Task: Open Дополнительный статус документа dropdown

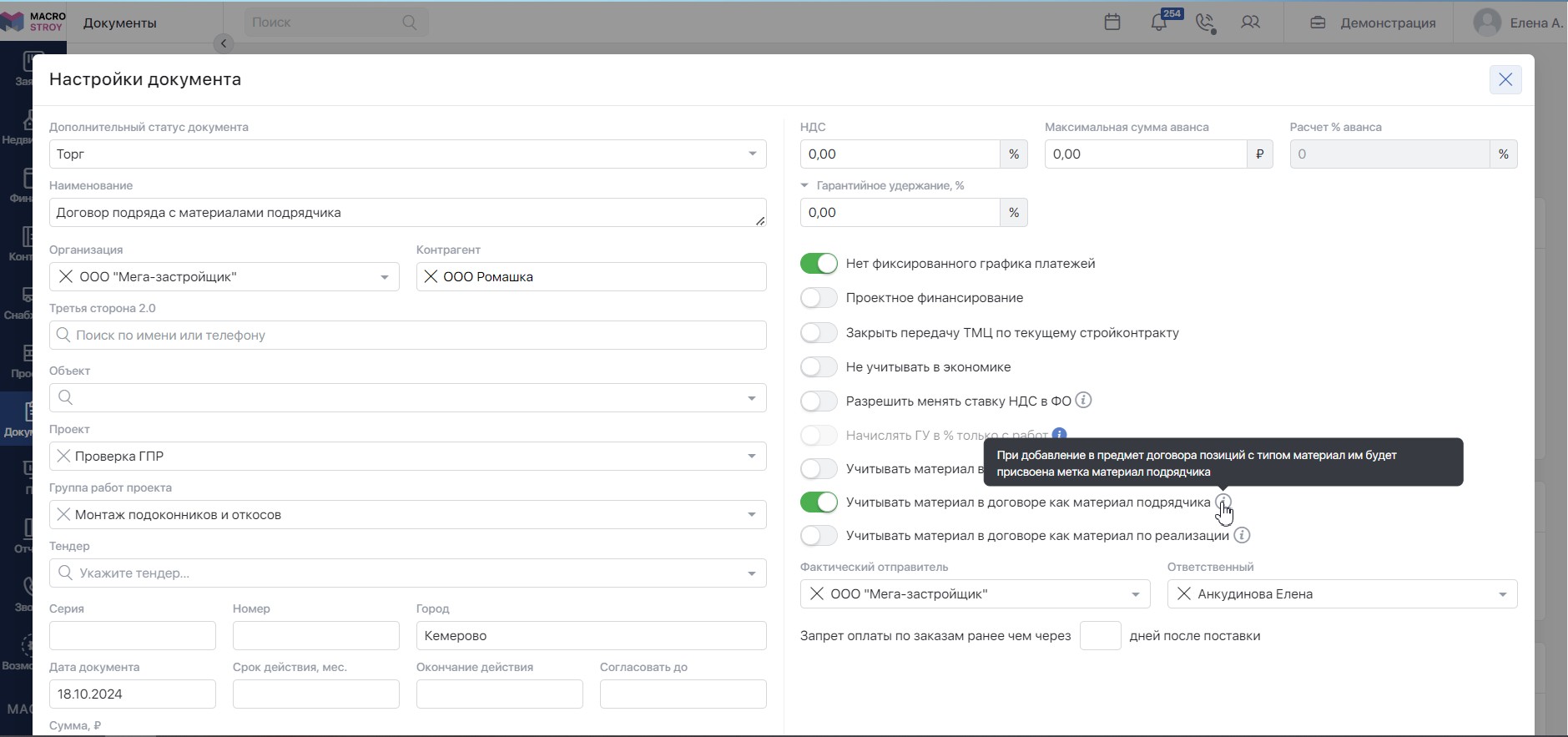Action: click(x=407, y=154)
